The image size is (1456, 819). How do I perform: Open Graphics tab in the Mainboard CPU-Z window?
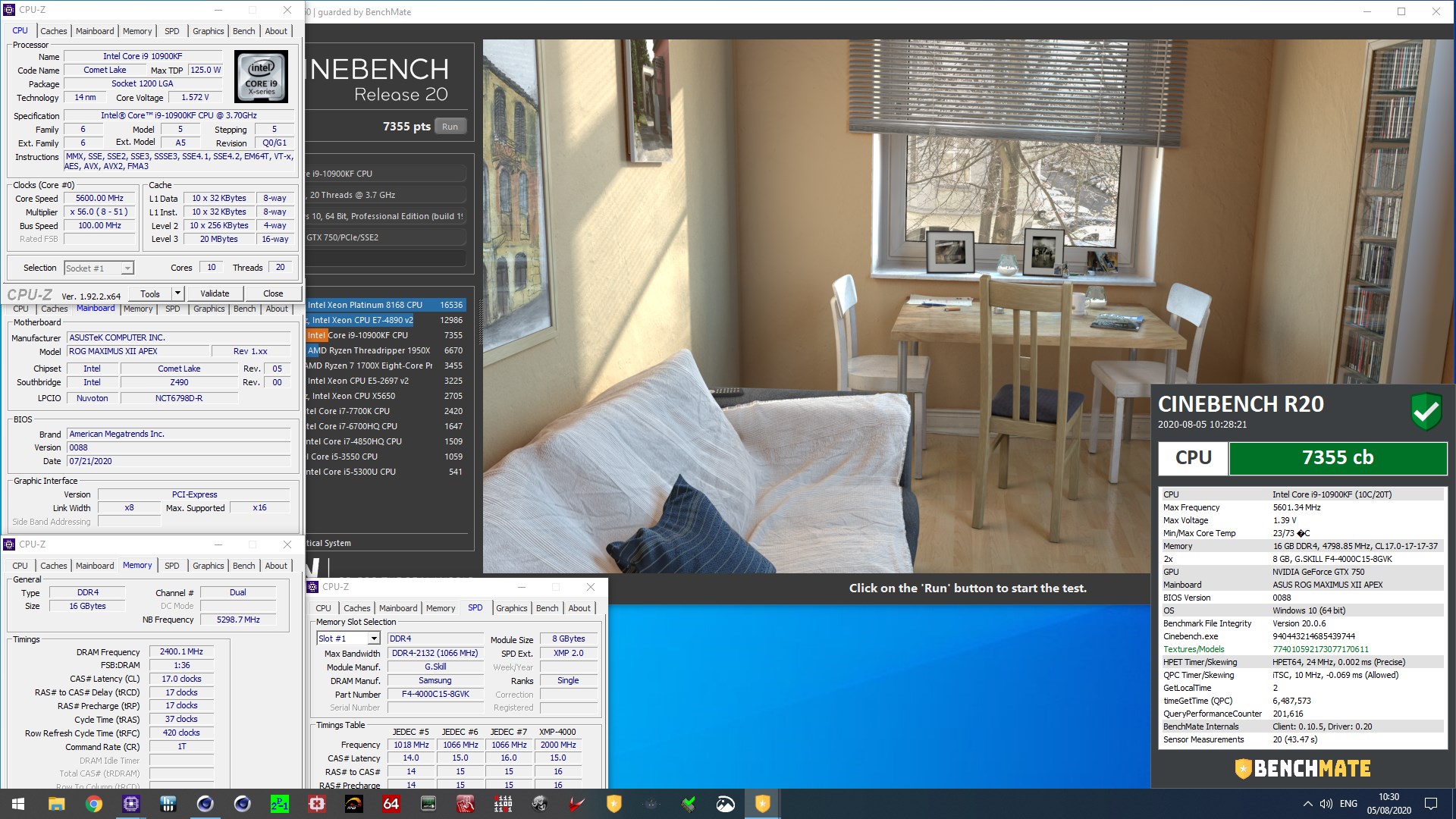(209, 309)
